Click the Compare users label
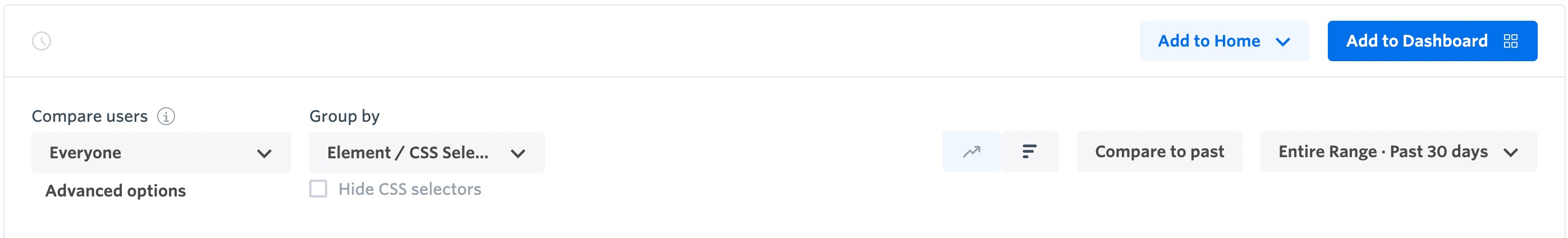Image resolution: width=1568 pixels, height=238 pixels. (89, 116)
